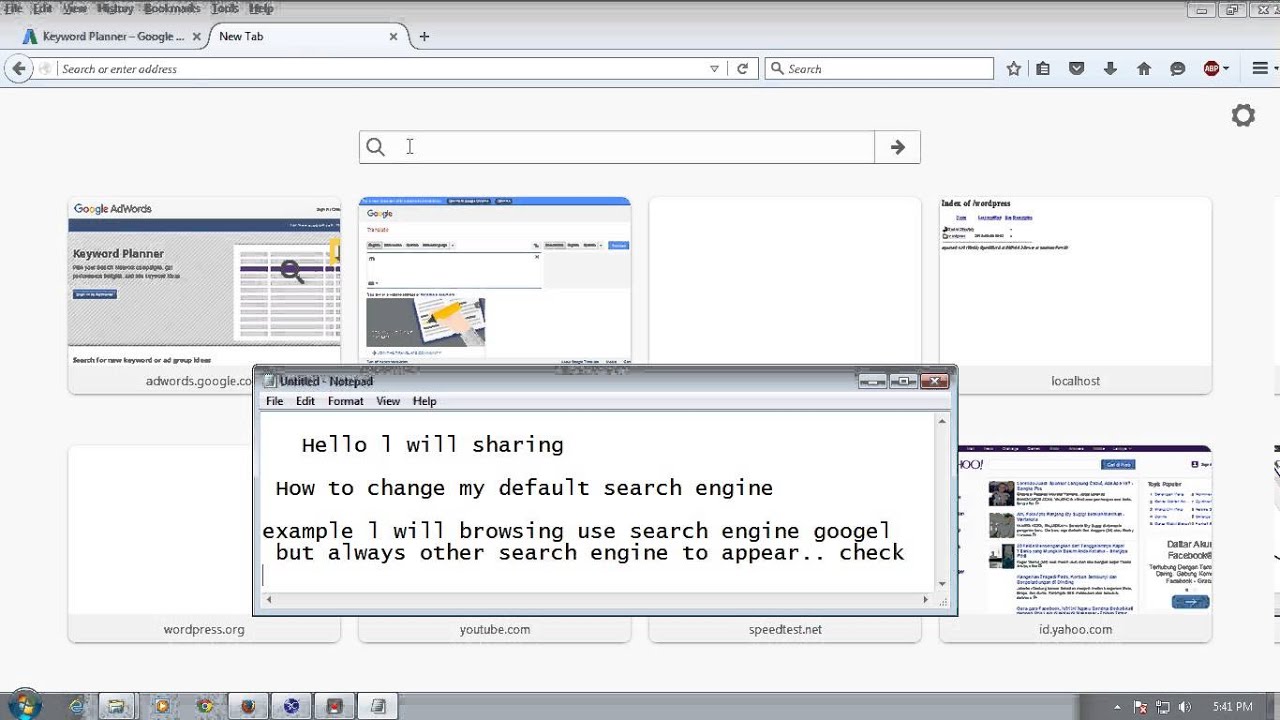This screenshot has width=1280, height=720.
Task: Open the Downloads arrow icon
Action: point(1110,69)
